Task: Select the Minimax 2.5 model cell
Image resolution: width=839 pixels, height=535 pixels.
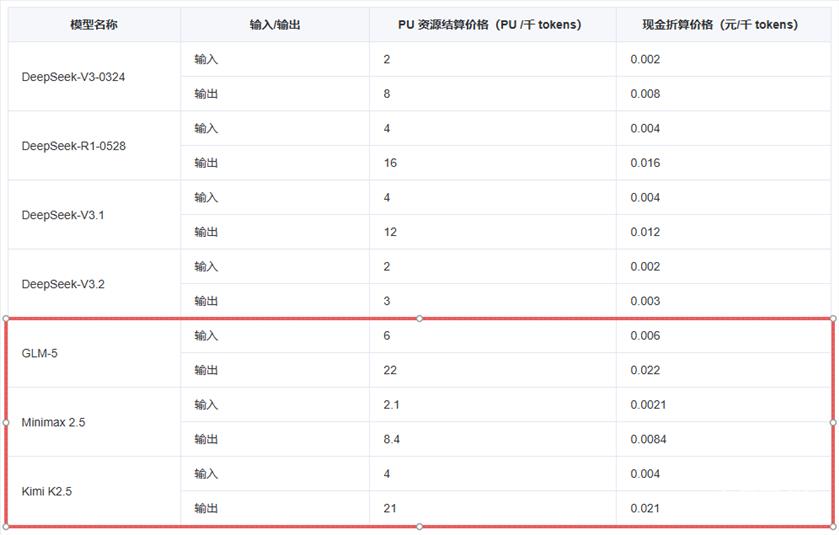Action: click(x=53, y=422)
